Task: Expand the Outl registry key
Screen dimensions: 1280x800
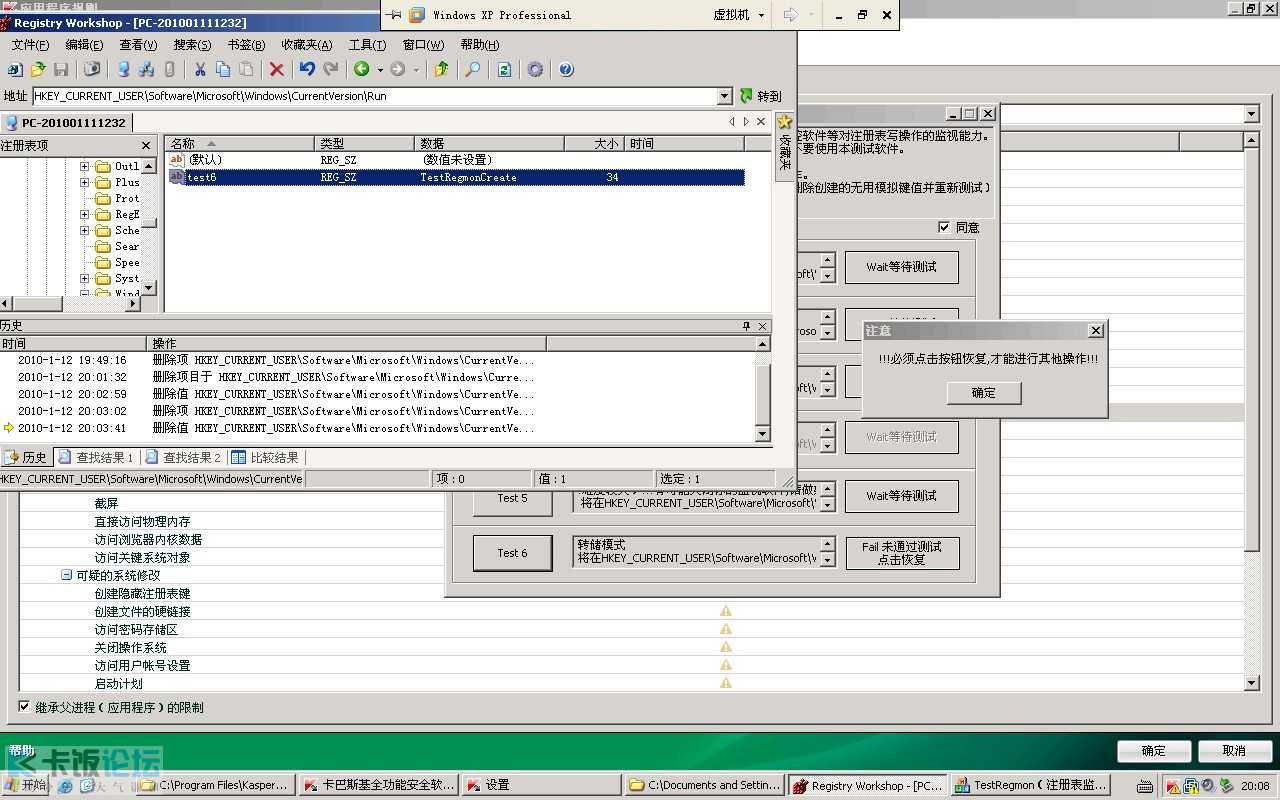Action: tap(85, 167)
